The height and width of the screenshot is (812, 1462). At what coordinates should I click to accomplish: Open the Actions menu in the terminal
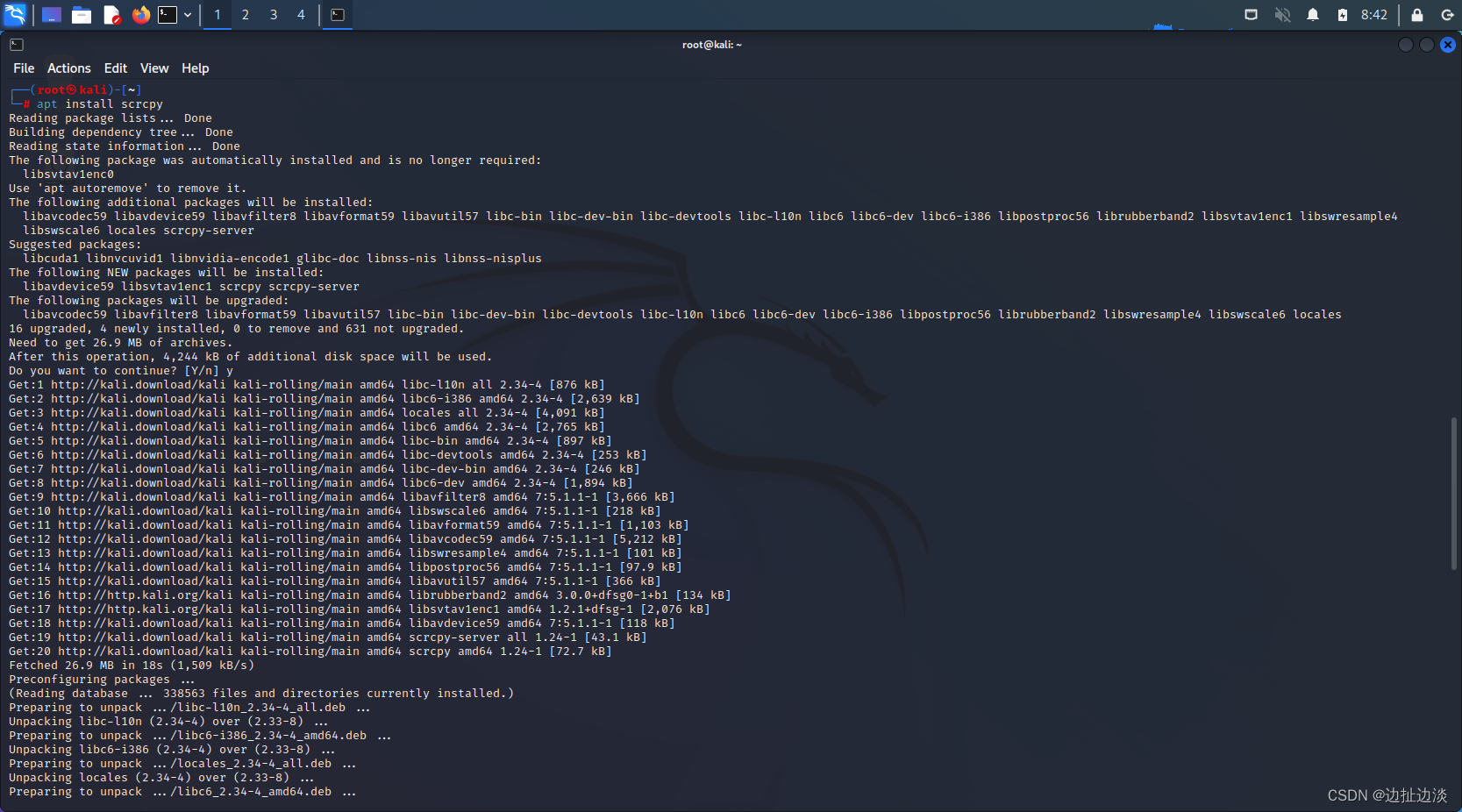pyautogui.click(x=68, y=68)
